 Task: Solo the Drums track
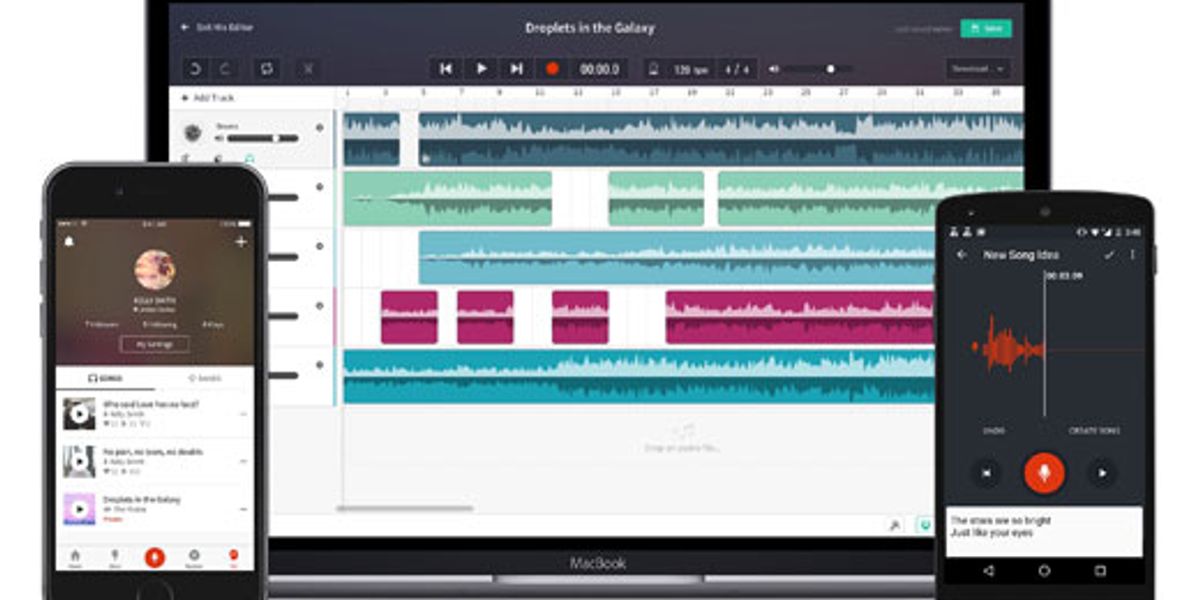(x=218, y=158)
